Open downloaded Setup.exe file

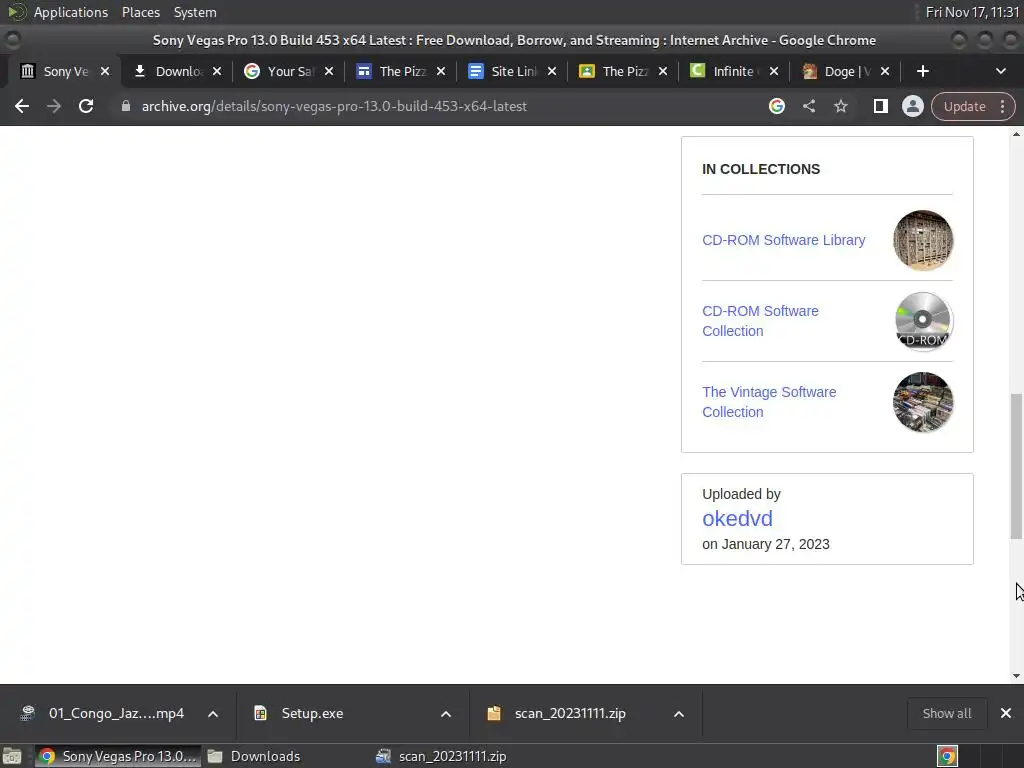click(298, 714)
